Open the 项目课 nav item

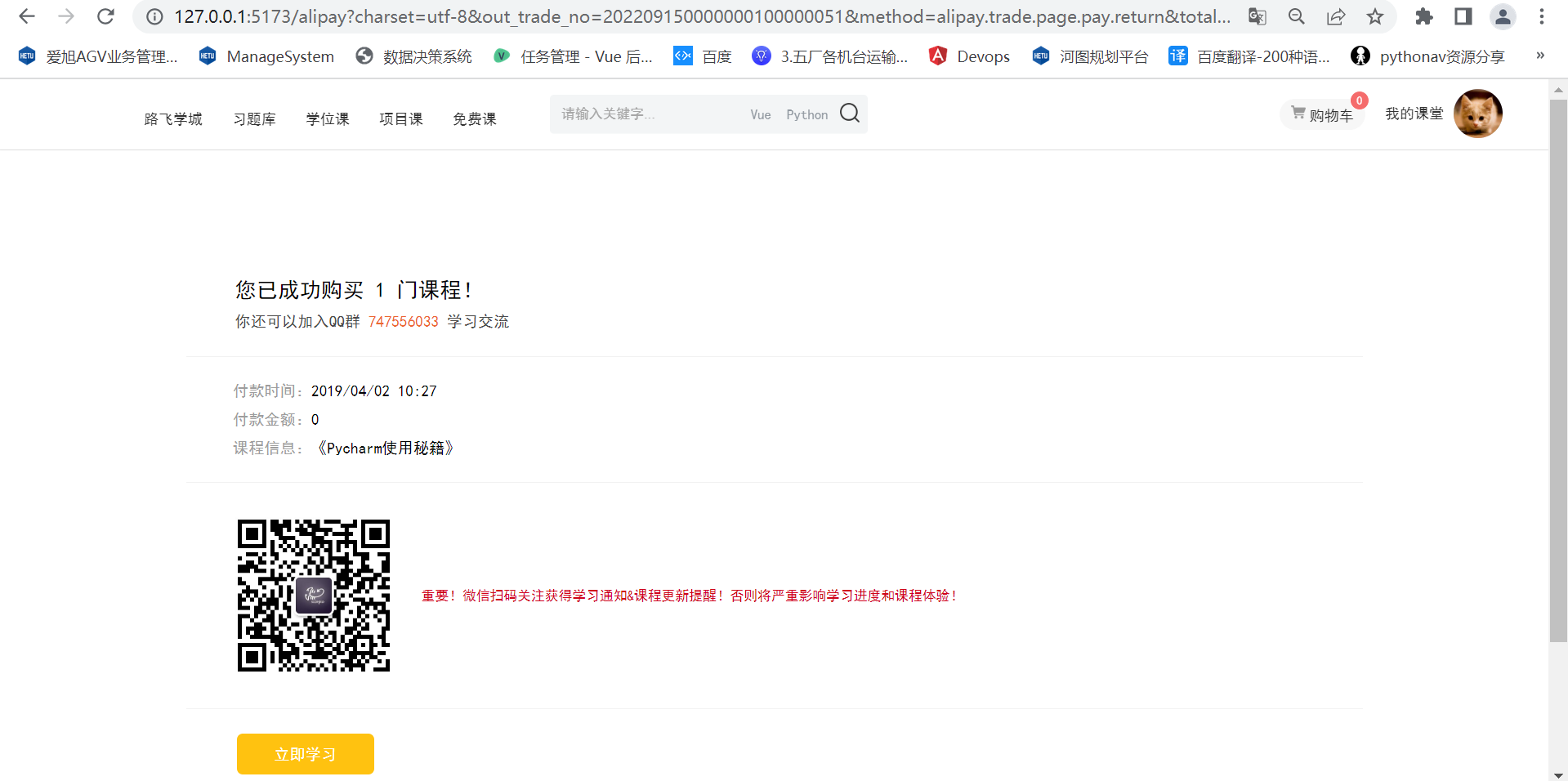pos(401,119)
